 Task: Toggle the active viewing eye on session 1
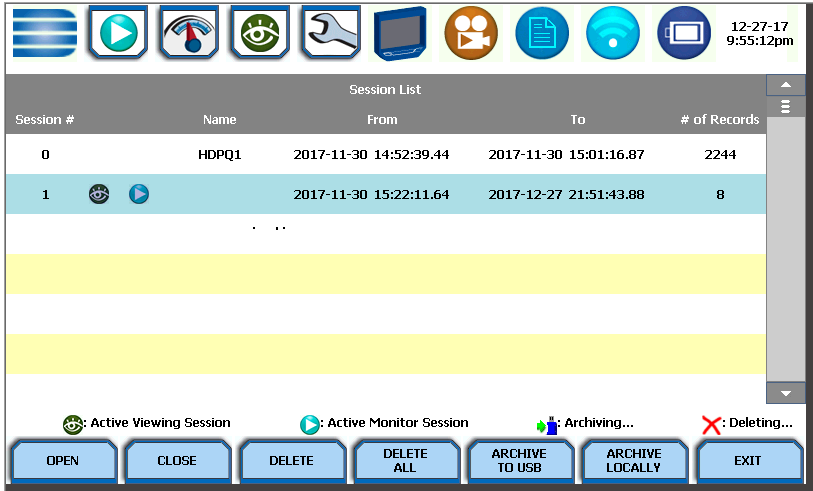[98, 194]
